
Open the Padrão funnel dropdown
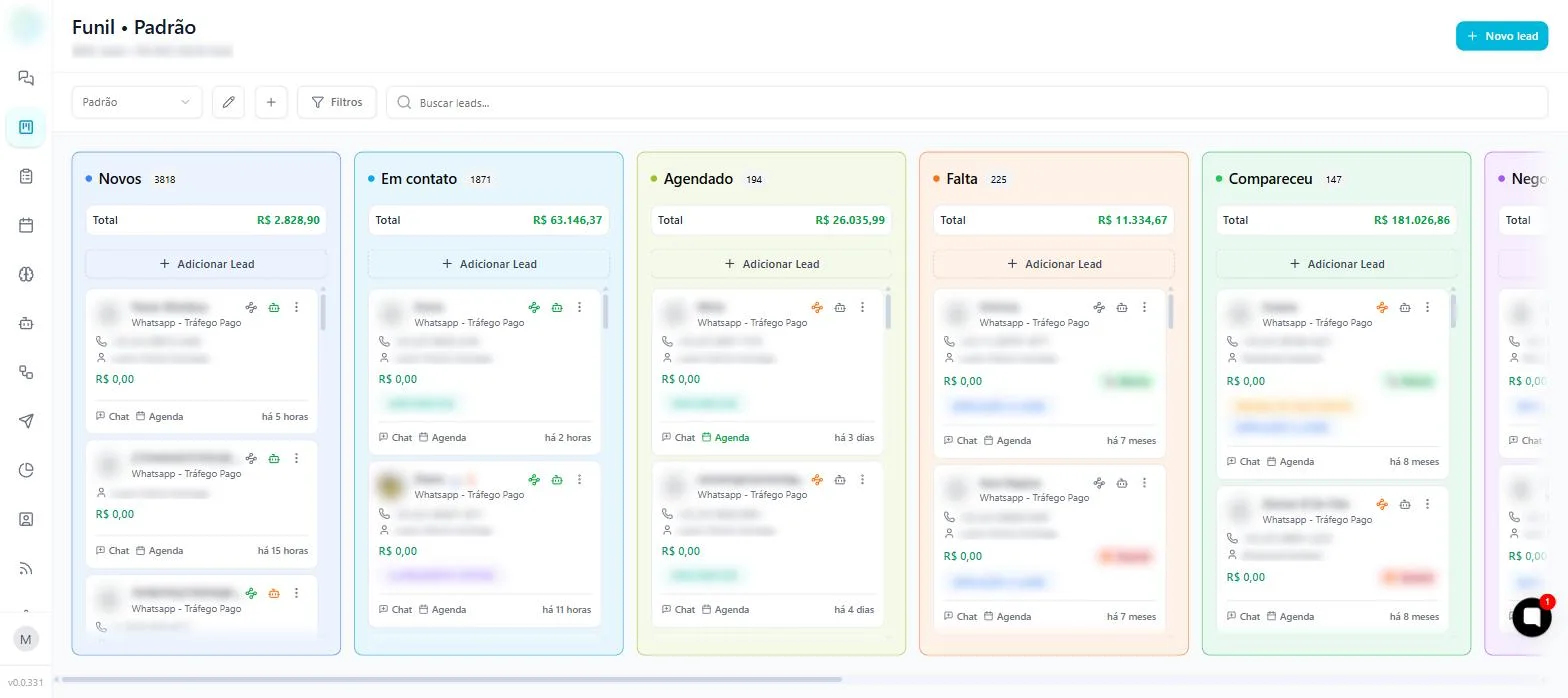137,102
